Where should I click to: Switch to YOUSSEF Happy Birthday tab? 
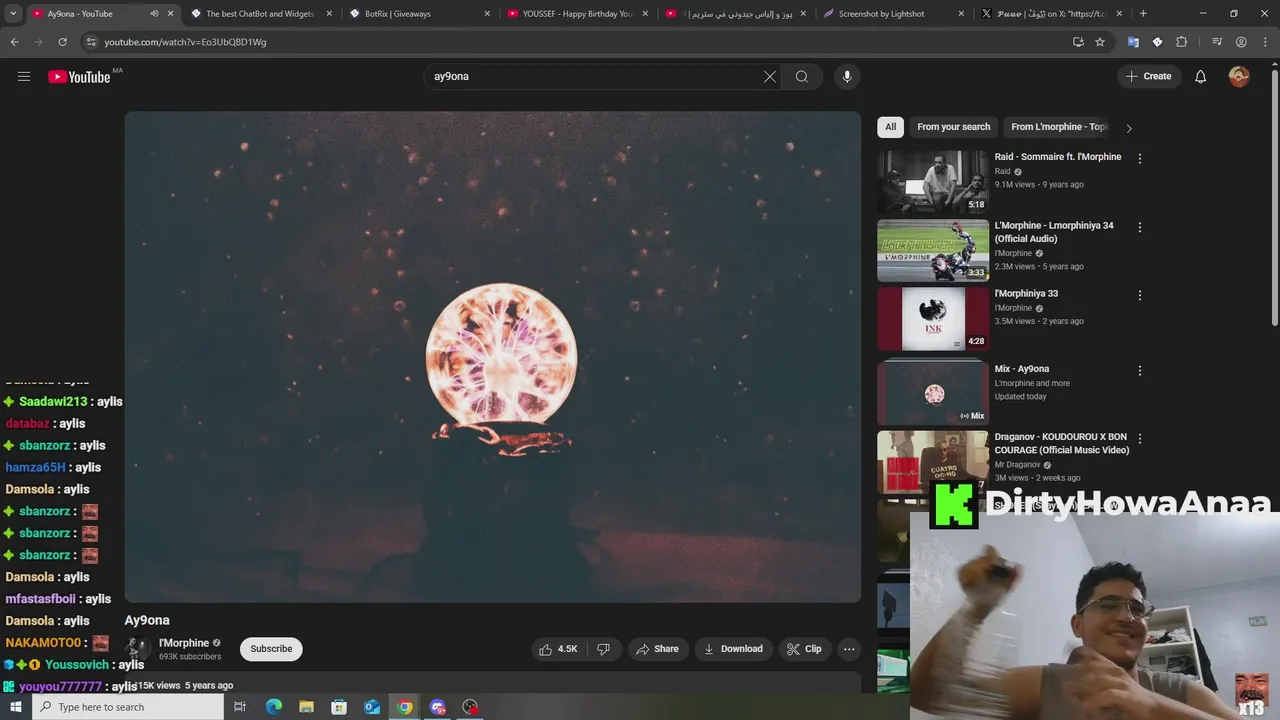click(x=577, y=14)
